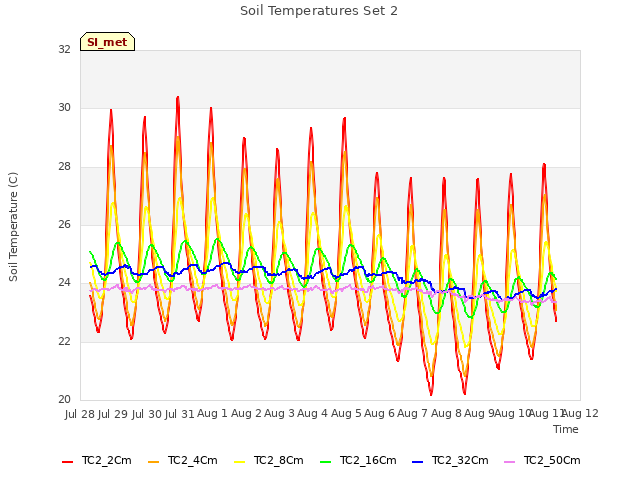Click the Soil Temperature (C) axis label
Viewport: 640px width, 480px height.
[13, 227]
